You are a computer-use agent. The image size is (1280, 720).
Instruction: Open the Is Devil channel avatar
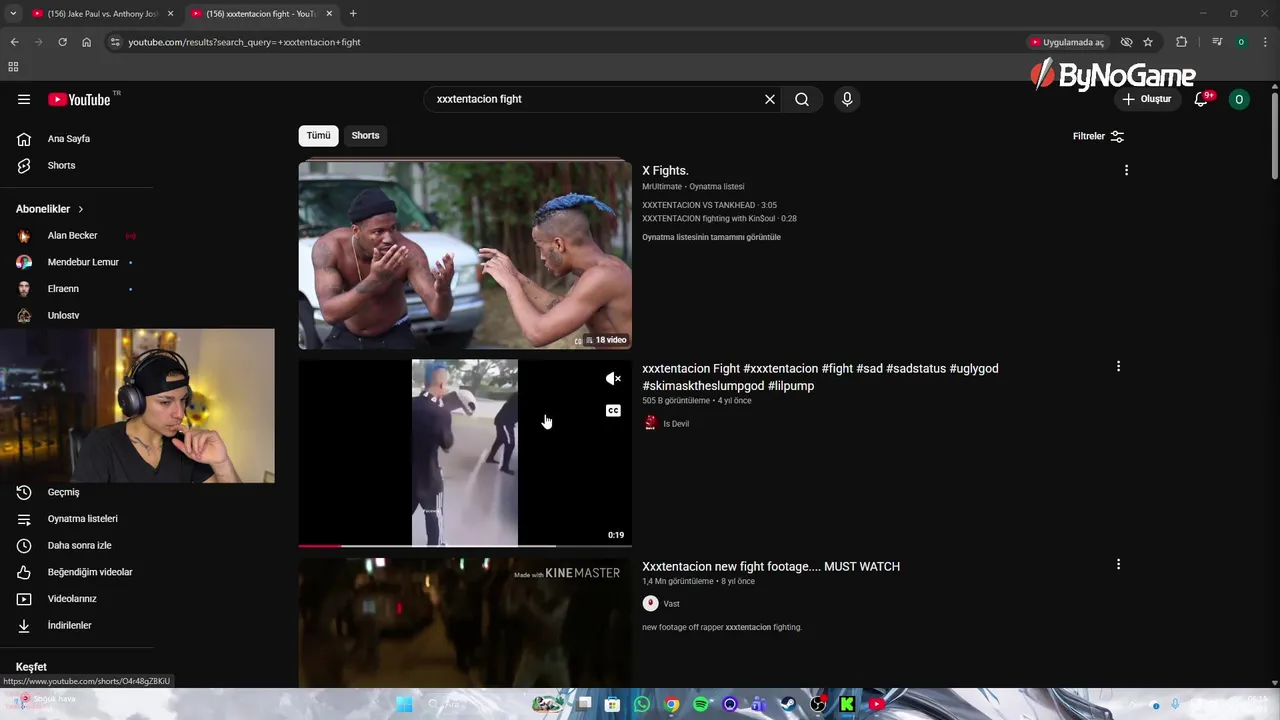click(651, 423)
